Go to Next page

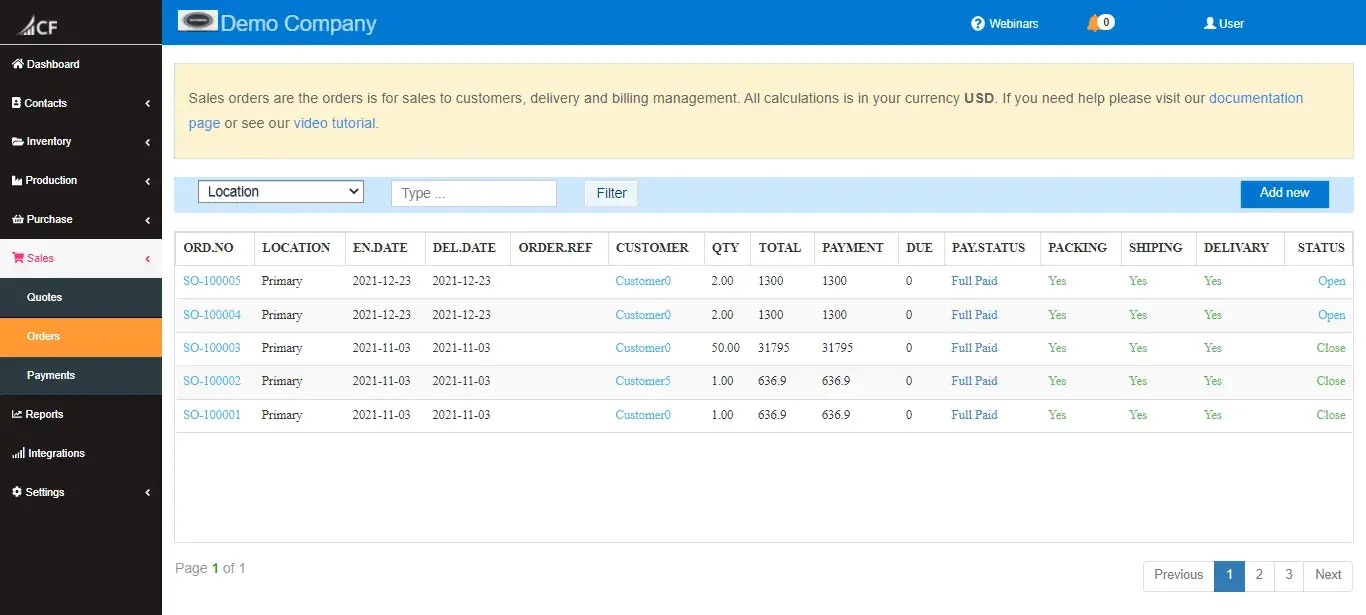tap(1328, 575)
